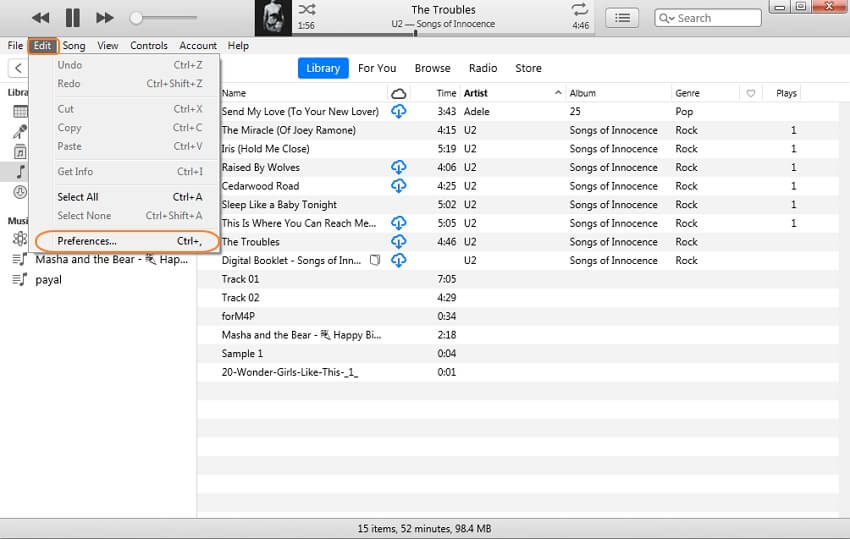This screenshot has height=539, width=850.
Task: Click the rewind previous track button
Action: point(41,18)
